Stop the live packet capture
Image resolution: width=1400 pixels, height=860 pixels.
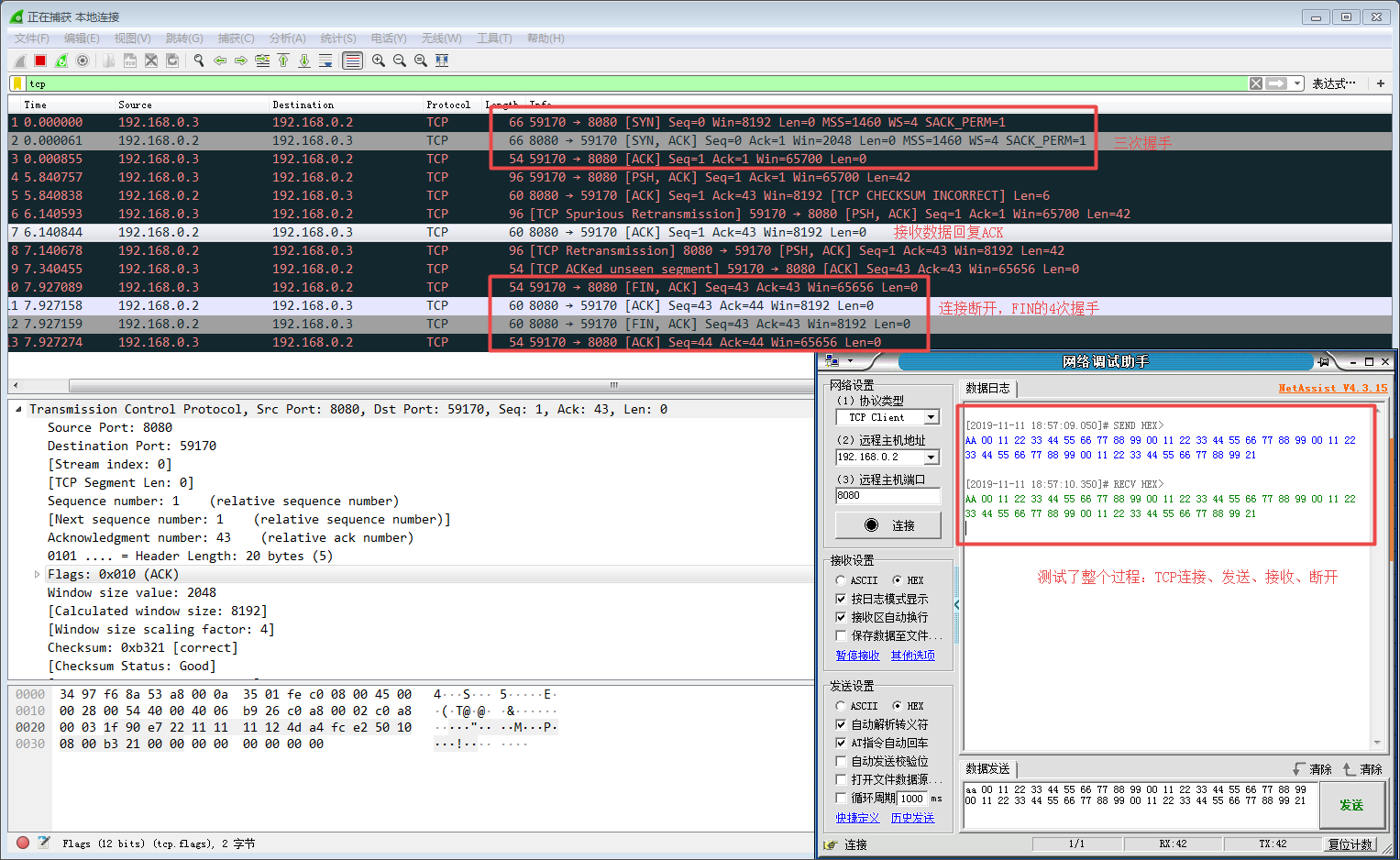click(x=40, y=60)
